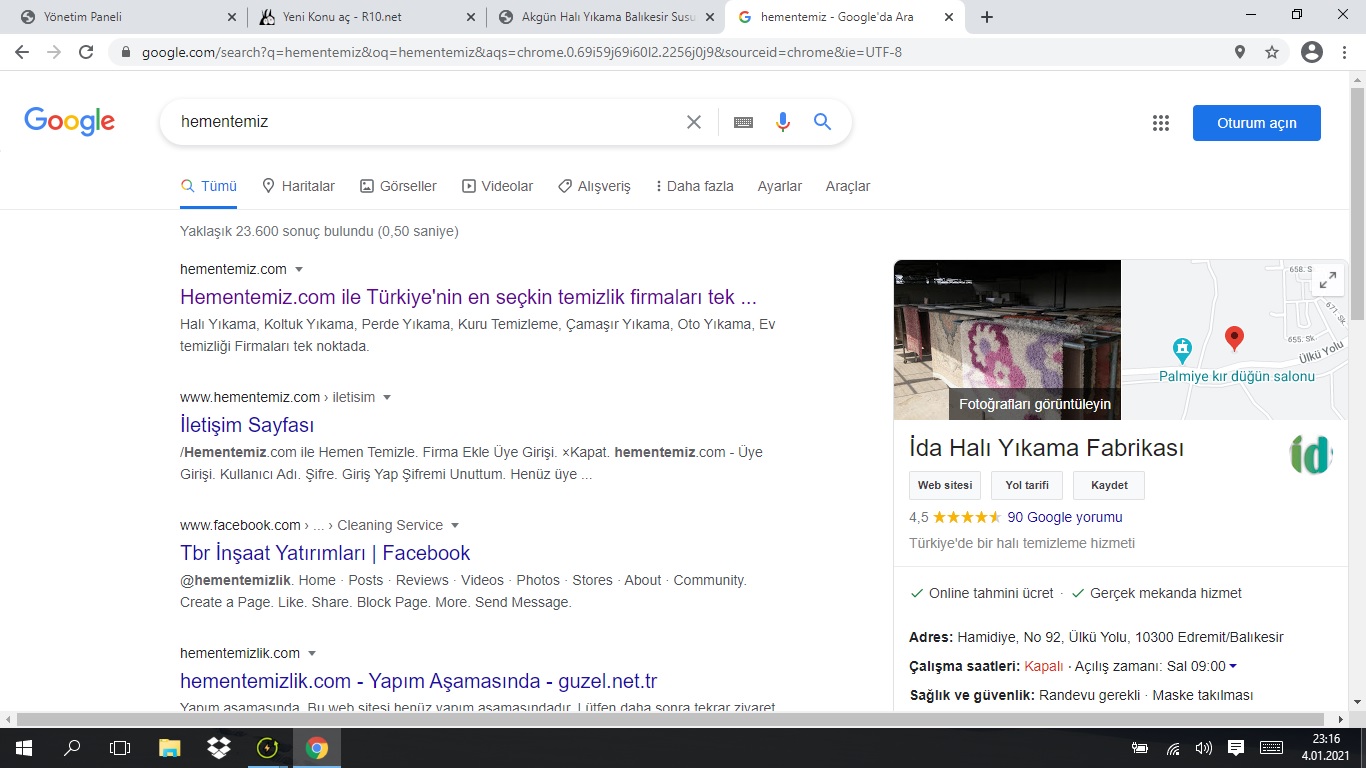This screenshot has height=768, width=1366.
Task: Open the Google apps grid
Action: click(x=1161, y=123)
